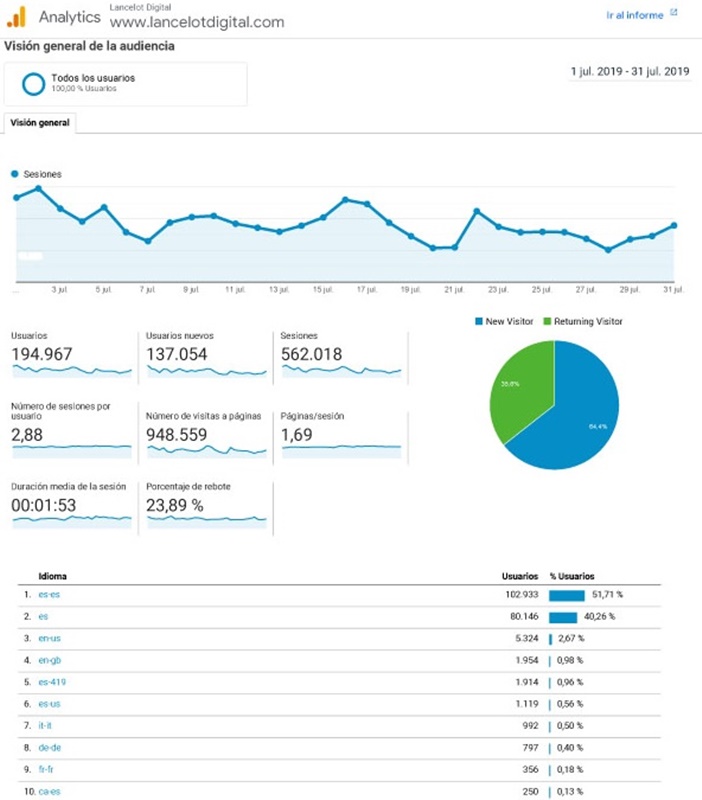The image size is (702, 800).
Task: Click the Google Analytics logo icon
Action: tap(16, 17)
